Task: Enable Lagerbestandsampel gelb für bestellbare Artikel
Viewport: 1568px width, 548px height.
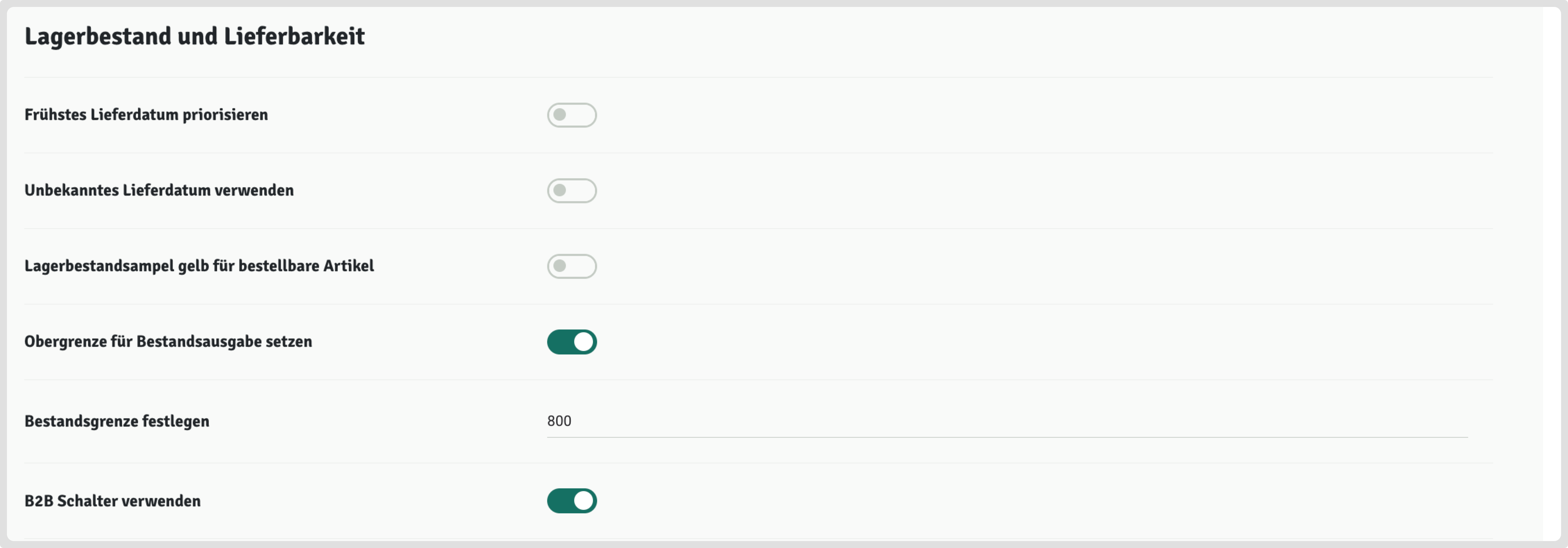Action: (x=571, y=266)
